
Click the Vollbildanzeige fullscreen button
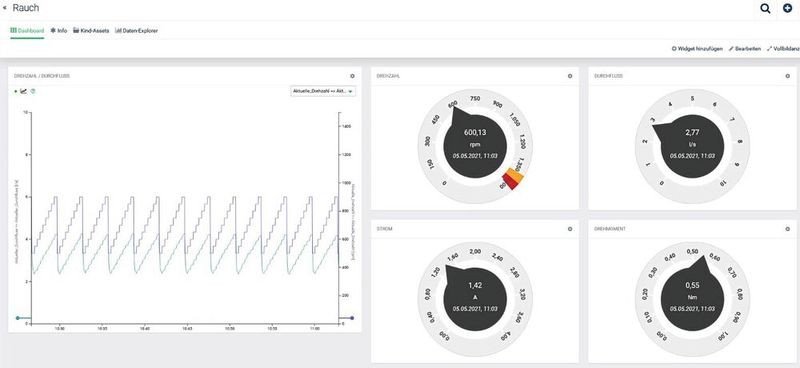[x=783, y=49]
